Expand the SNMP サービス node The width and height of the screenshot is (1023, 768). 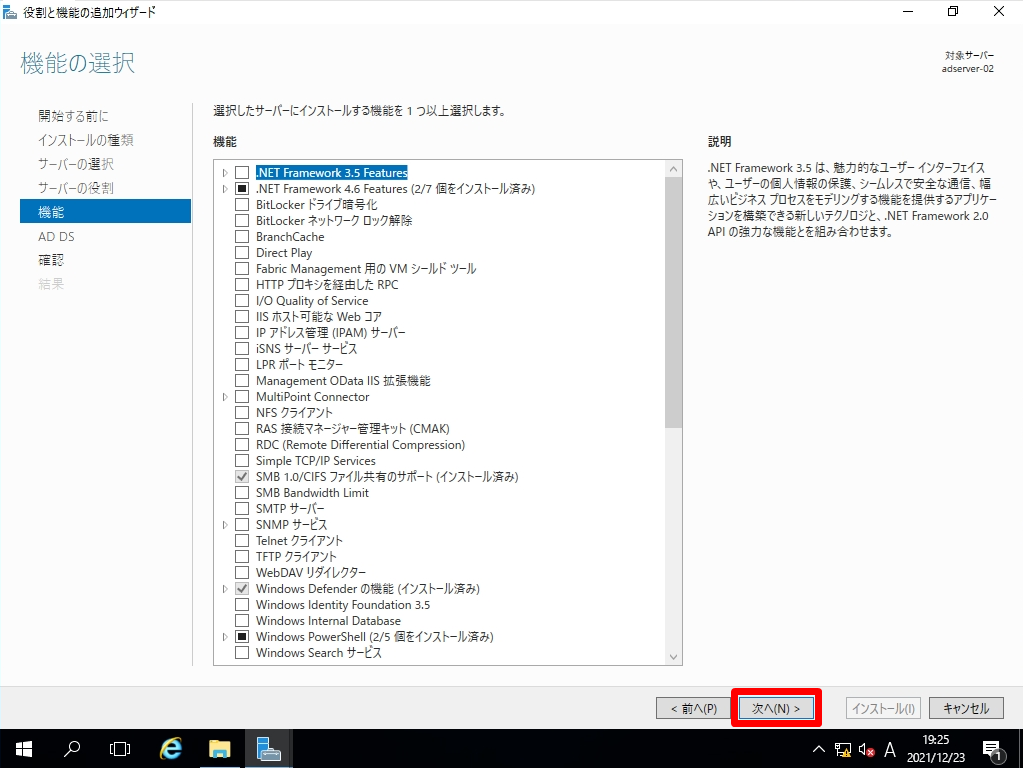click(225, 525)
